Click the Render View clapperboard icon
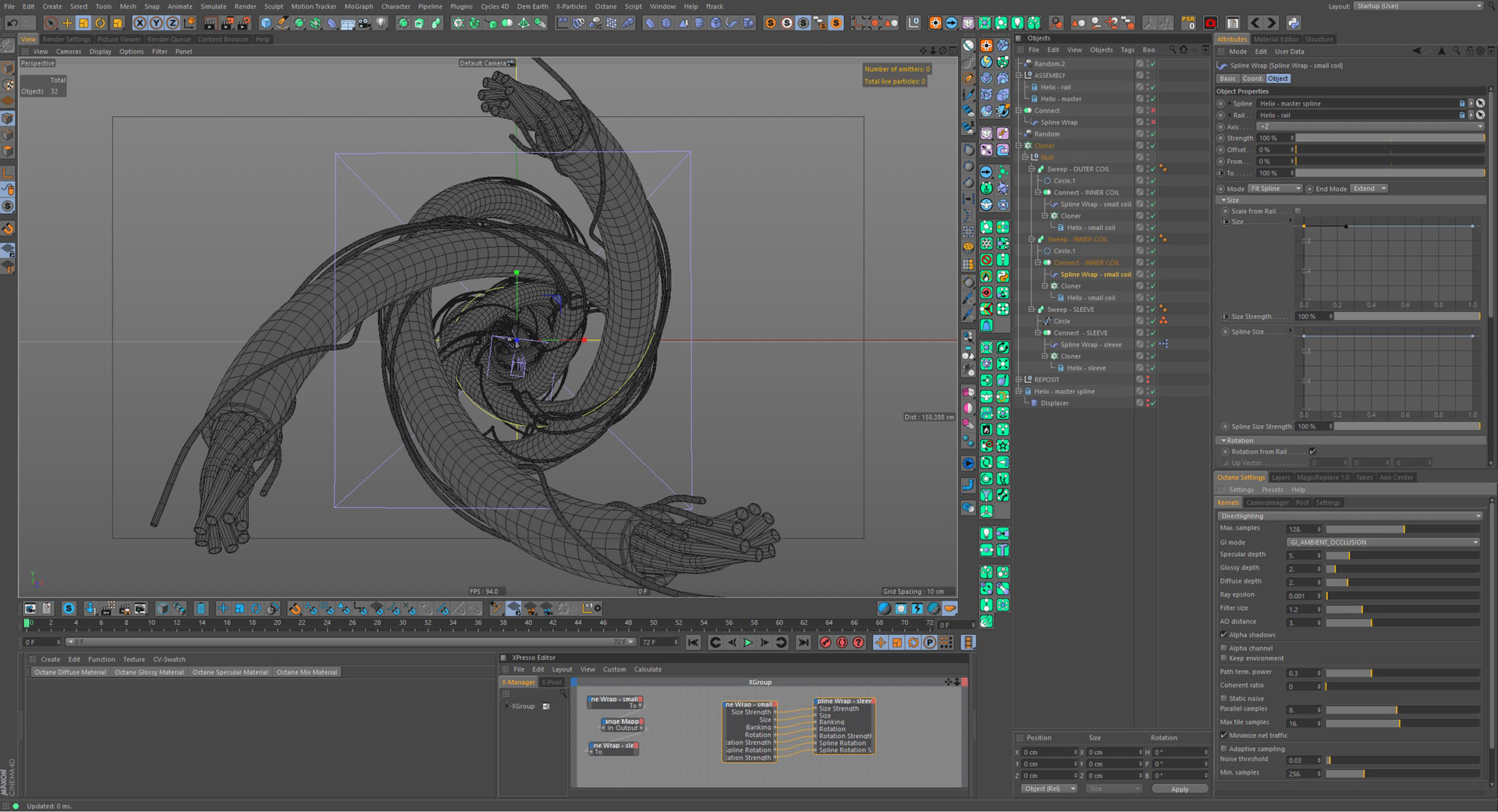1498x812 pixels. (211, 23)
